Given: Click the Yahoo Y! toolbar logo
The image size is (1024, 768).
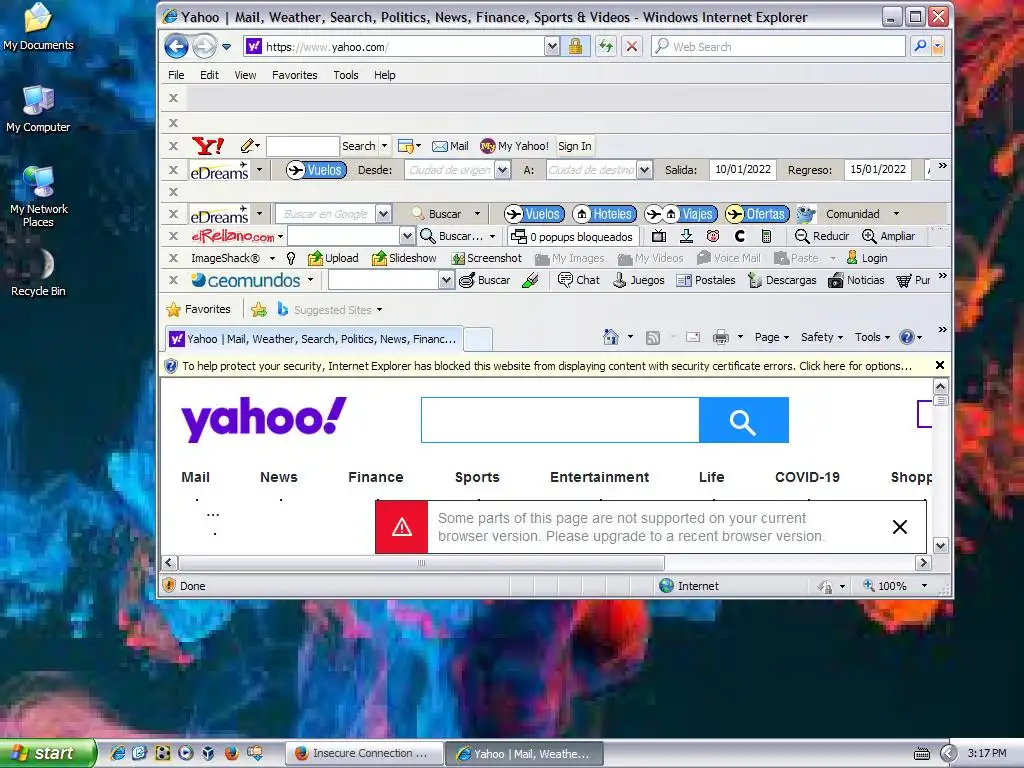Looking at the screenshot, I should [x=208, y=146].
